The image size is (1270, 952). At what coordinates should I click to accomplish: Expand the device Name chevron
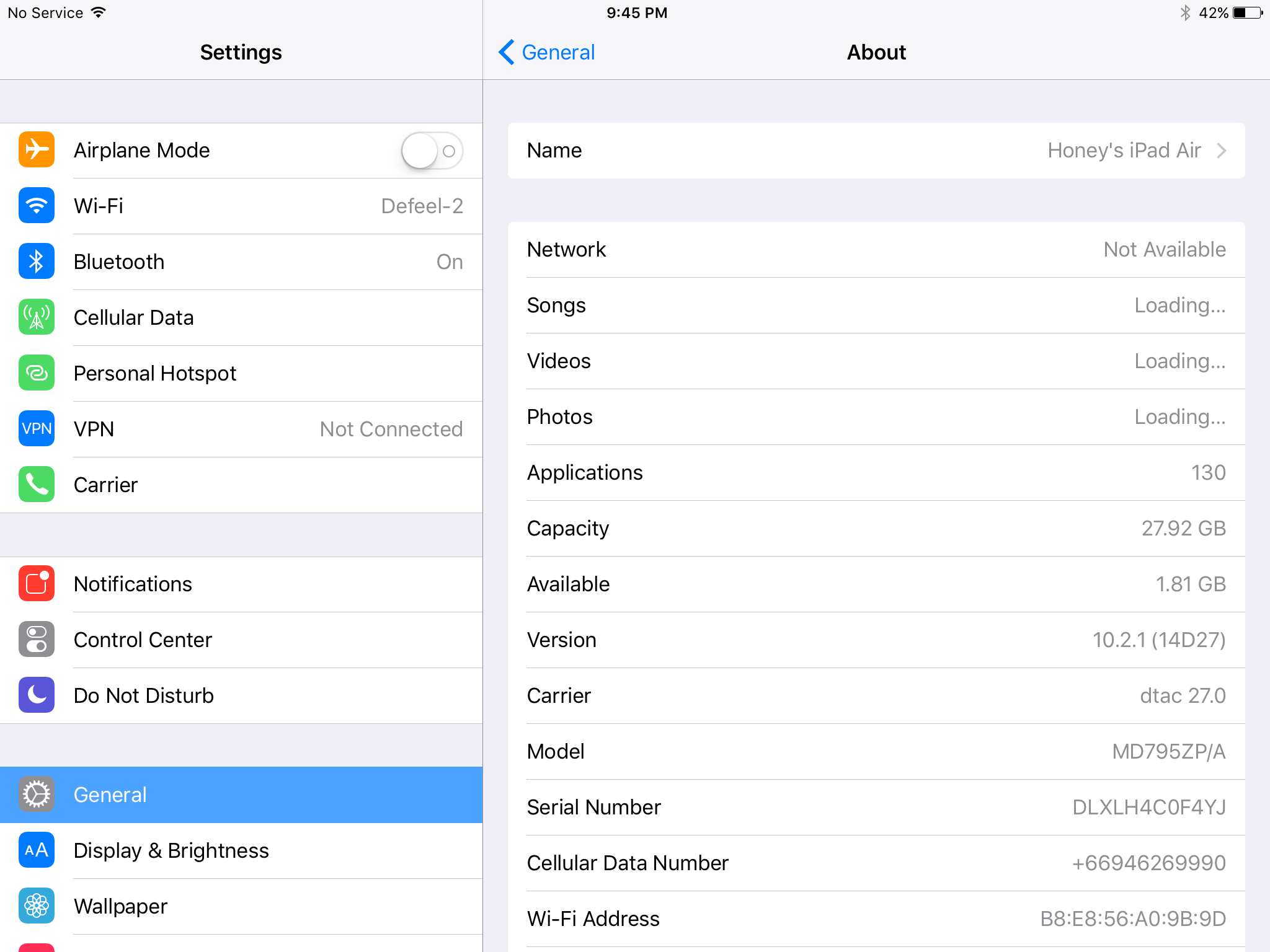[x=1221, y=151]
